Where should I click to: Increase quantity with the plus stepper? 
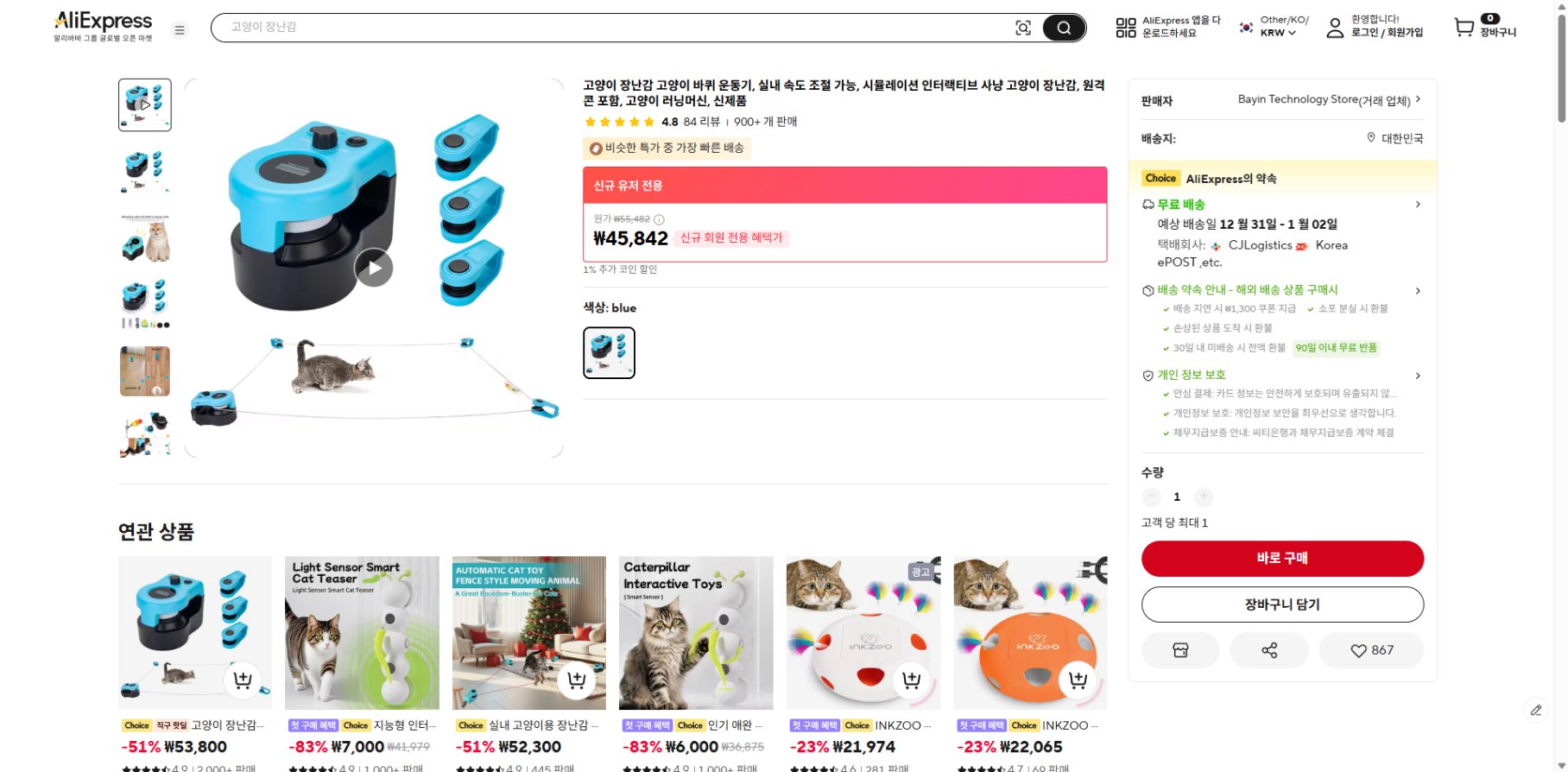click(1203, 497)
